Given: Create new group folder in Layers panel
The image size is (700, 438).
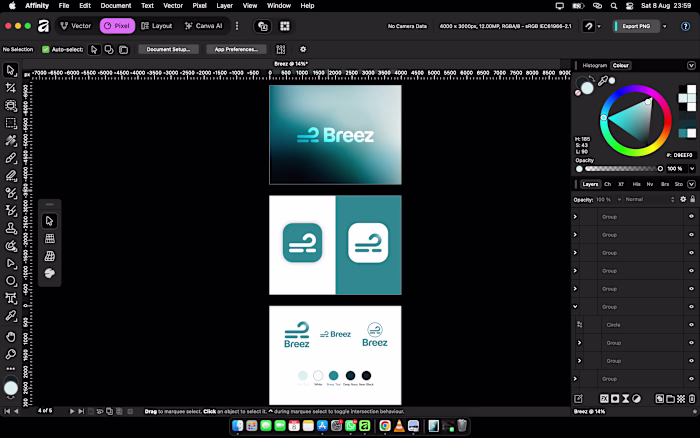Looking at the screenshot, I should pyautogui.click(x=670, y=399).
